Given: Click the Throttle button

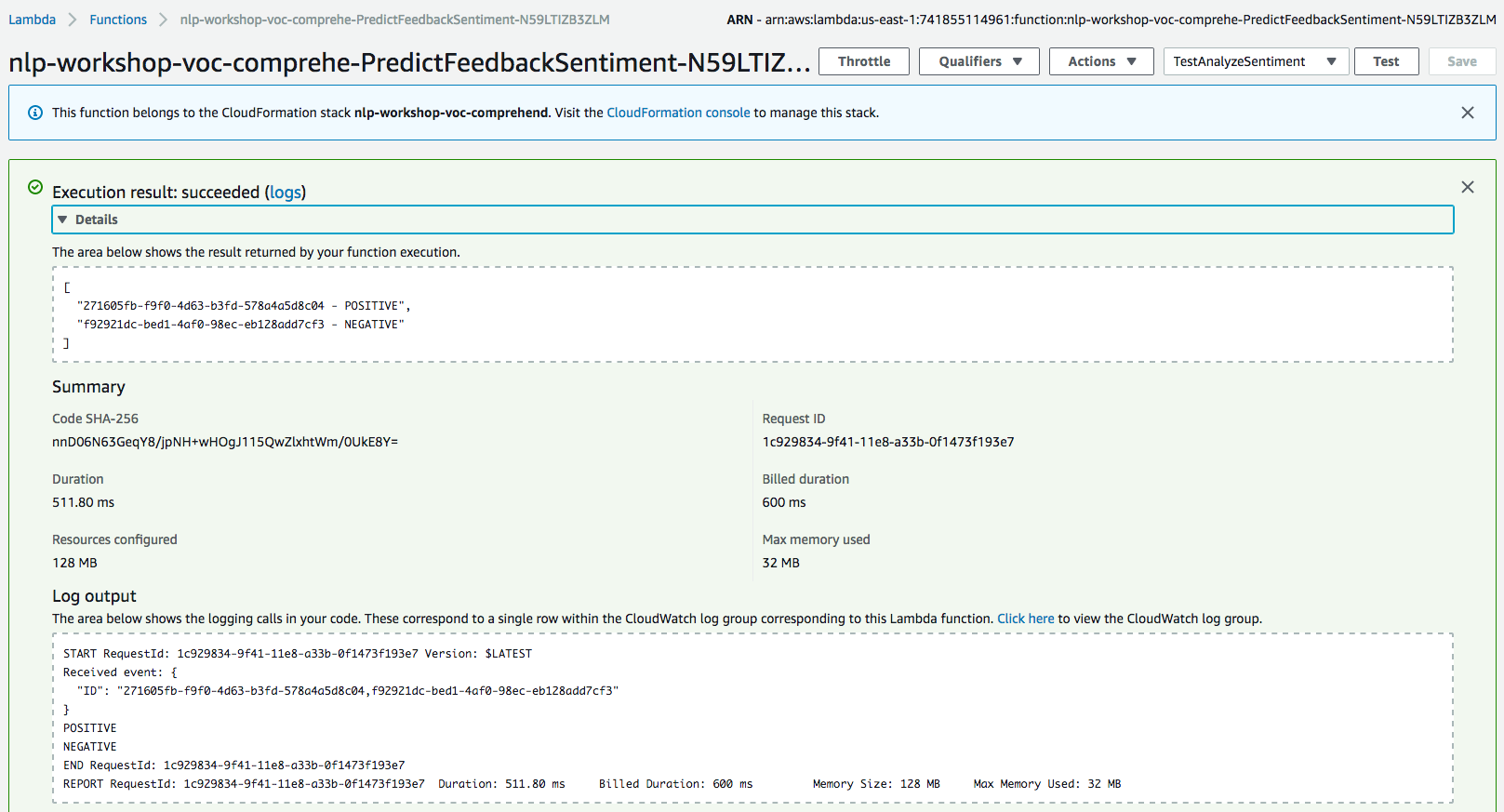Looking at the screenshot, I should coord(864,61).
